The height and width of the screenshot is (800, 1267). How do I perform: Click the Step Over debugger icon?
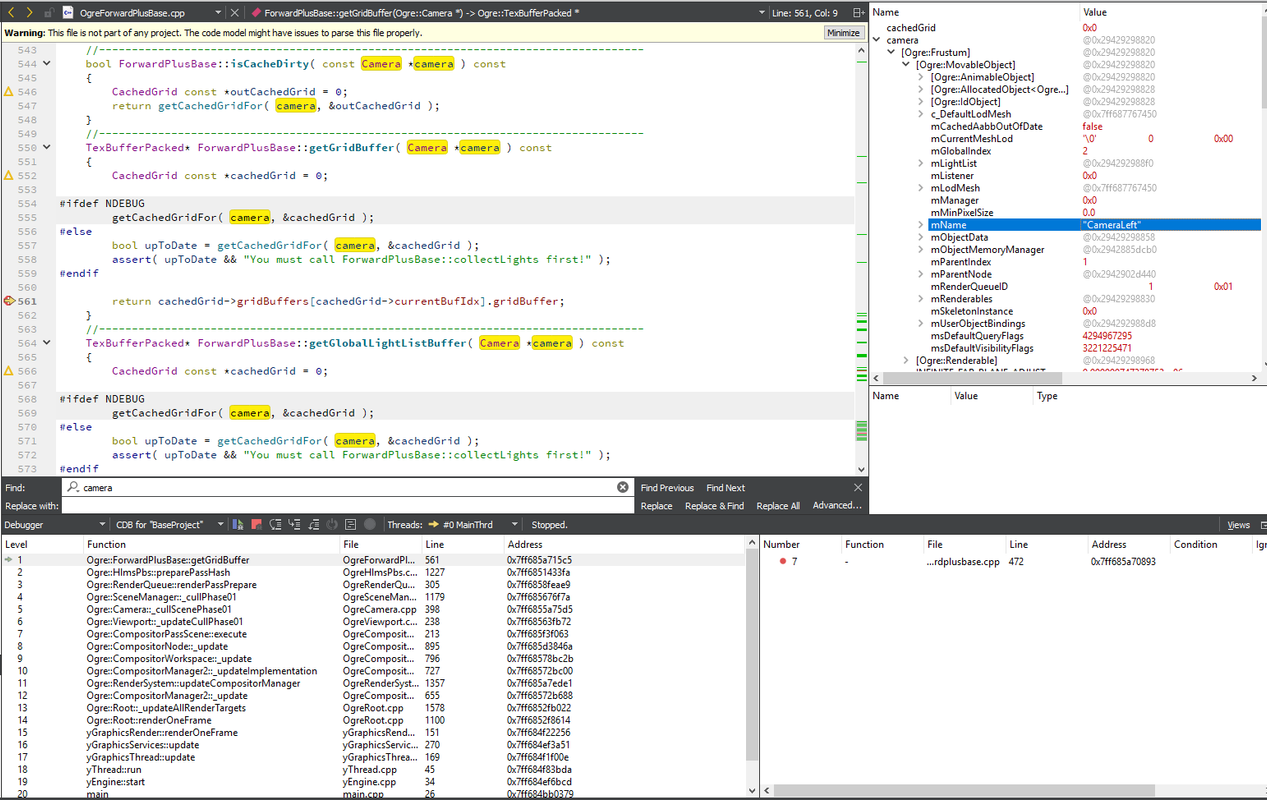pos(275,525)
